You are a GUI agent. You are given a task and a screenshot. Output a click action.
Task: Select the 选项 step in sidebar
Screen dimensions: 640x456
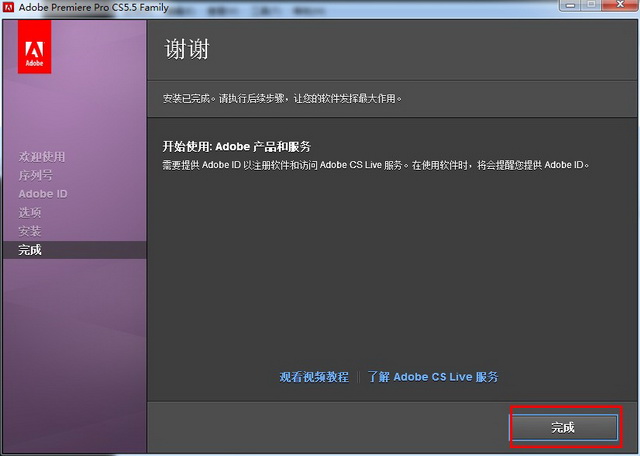(x=30, y=212)
